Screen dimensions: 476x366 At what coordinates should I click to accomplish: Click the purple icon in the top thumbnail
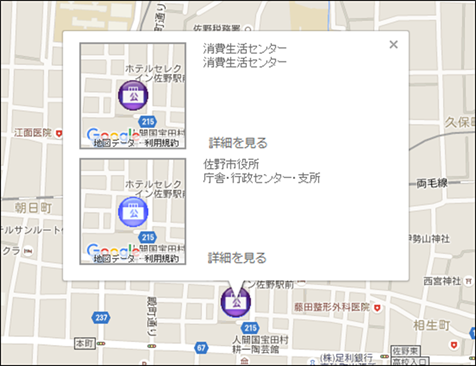tap(133, 95)
